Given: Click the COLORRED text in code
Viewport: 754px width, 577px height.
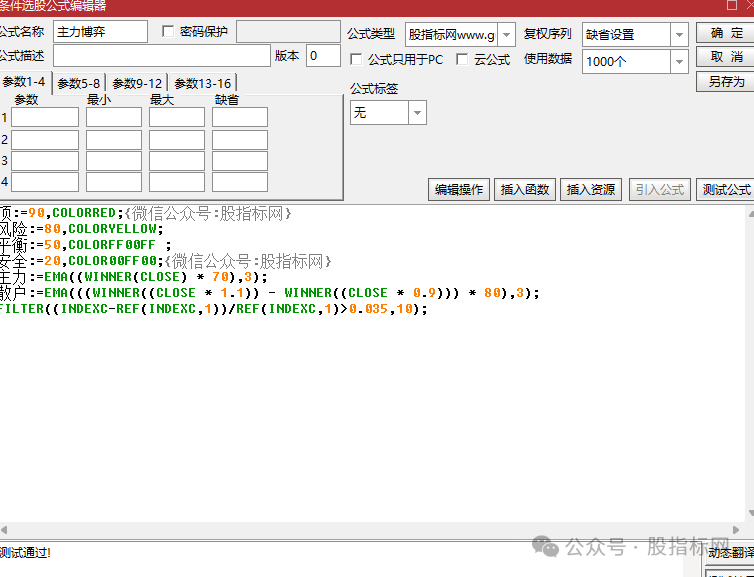Looking at the screenshot, I should tap(84, 213).
